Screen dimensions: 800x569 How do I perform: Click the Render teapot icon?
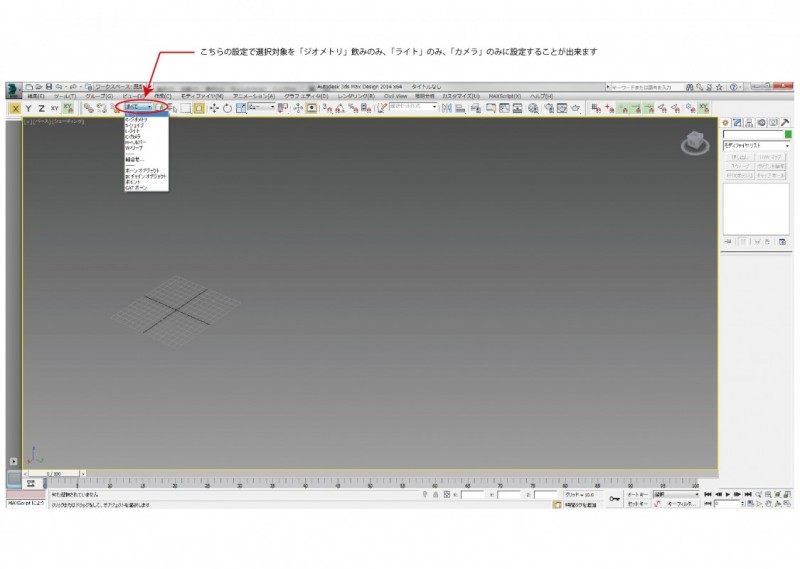click(x=576, y=107)
